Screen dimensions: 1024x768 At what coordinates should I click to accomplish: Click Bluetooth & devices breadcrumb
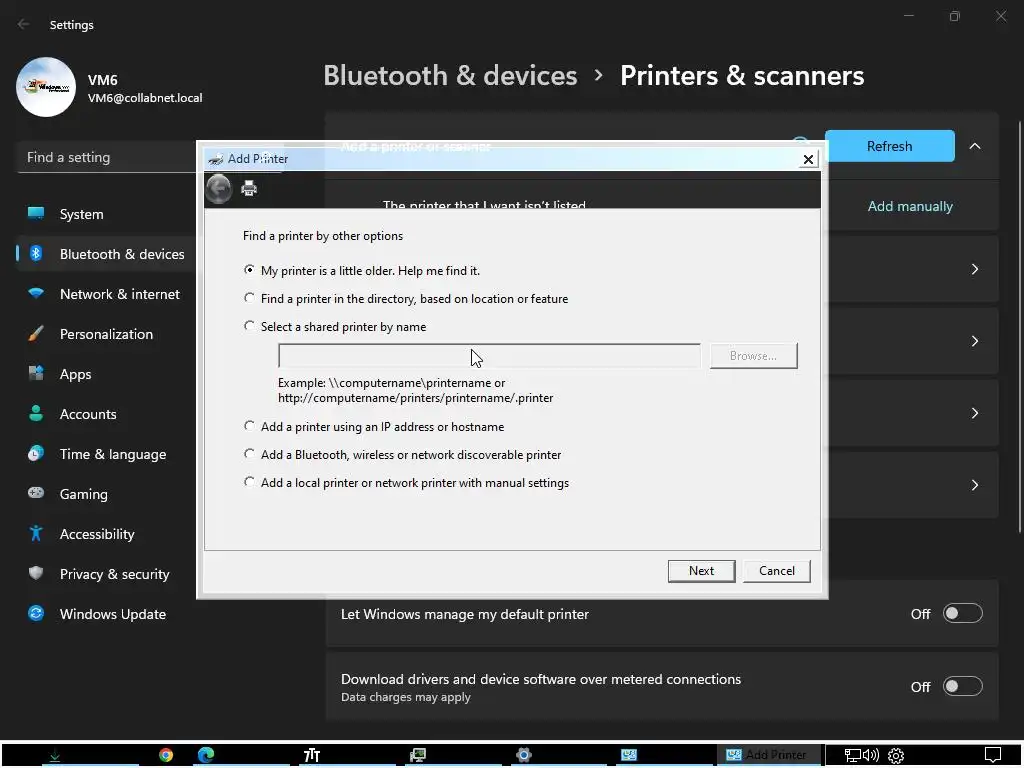(x=450, y=76)
